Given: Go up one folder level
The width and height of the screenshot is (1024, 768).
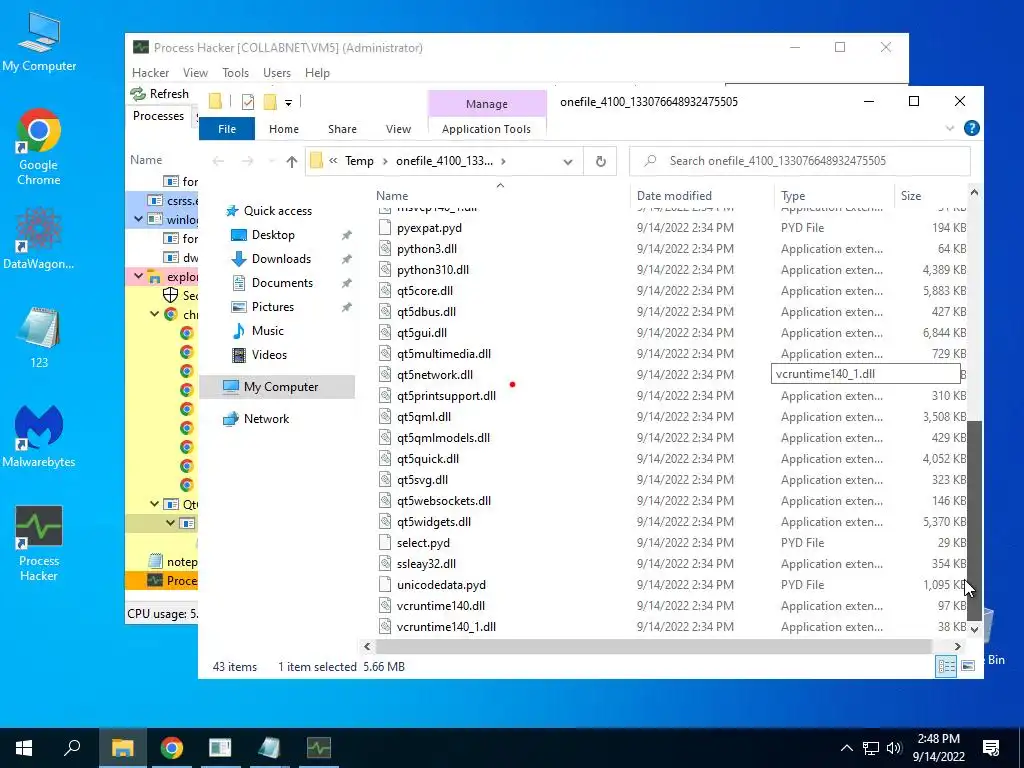Looking at the screenshot, I should 291,161.
